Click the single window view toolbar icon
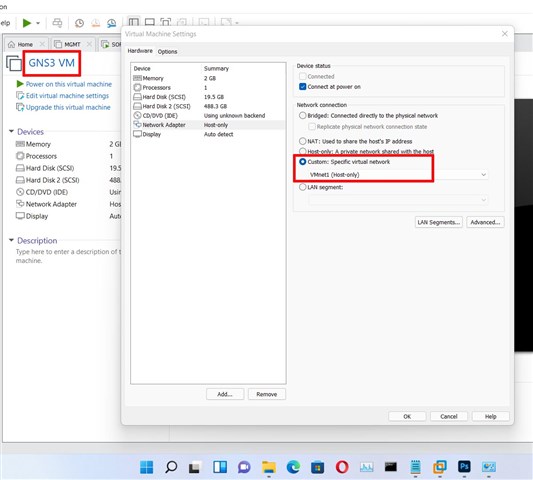This screenshot has width=533, height=480. (150, 22)
